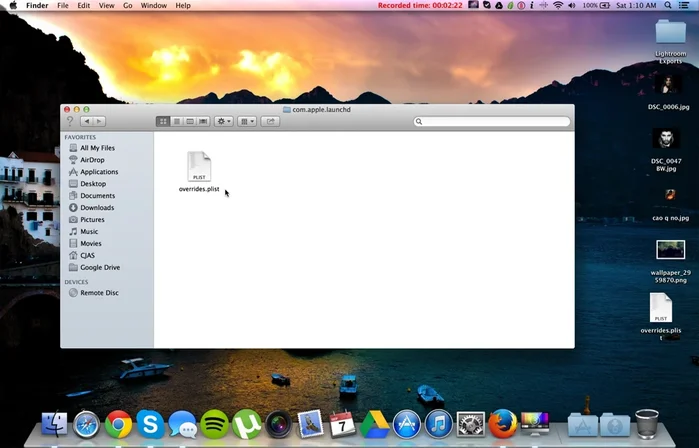The height and width of the screenshot is (448, 699).
Task: Click the Sat 1:10 AM clock
Action: tap(636, 5)
